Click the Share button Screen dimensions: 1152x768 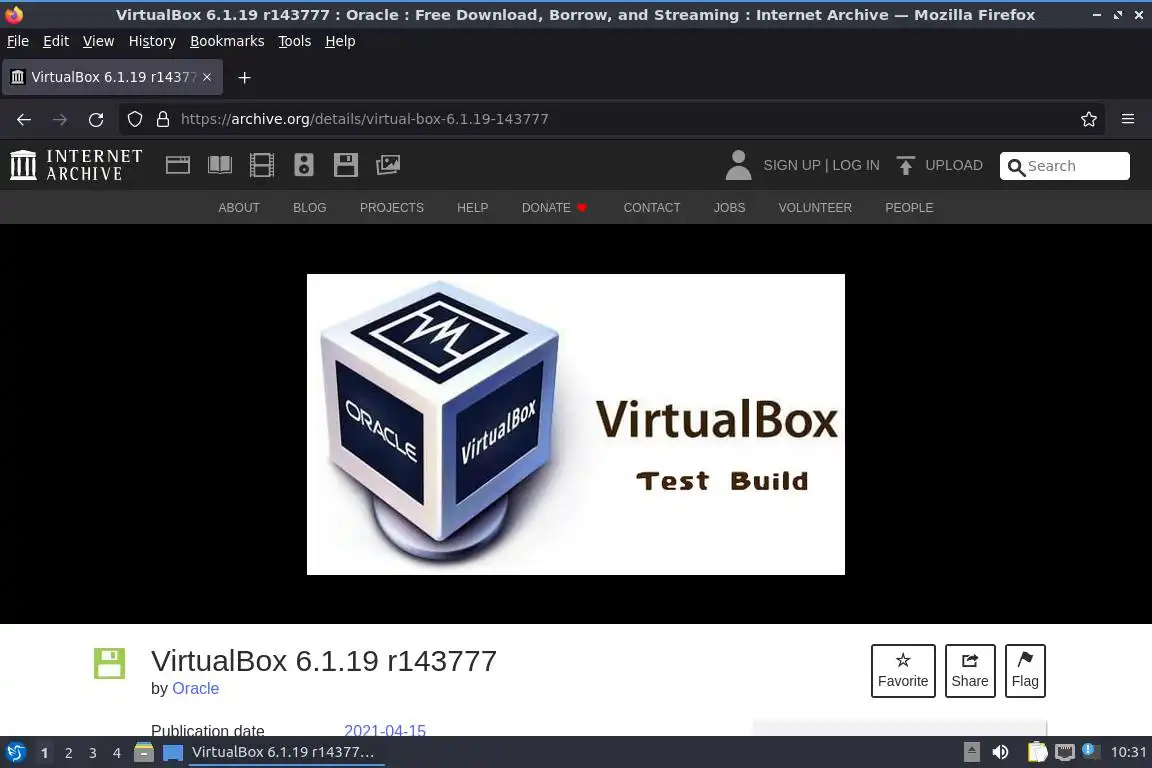tap(970, 671)
